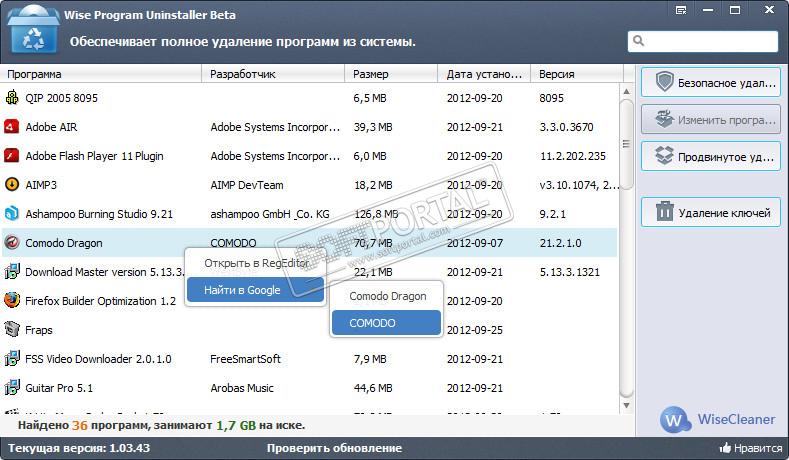The height and width of the screenshot is (460, 789).
Task: Click the QIP 2005 flower icon
Action: pyautogui.click(x=12, y=97)
